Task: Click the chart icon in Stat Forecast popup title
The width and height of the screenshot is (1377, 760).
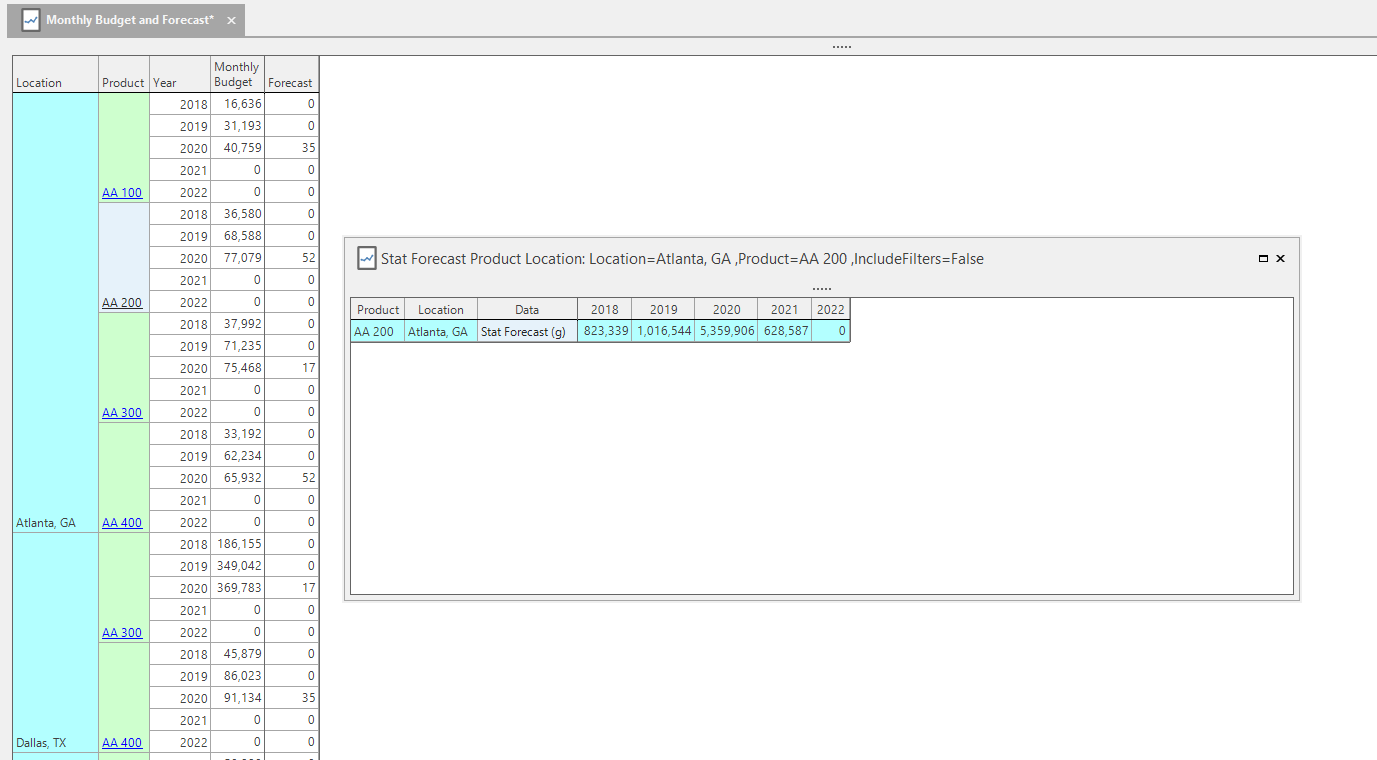Action: point(367,258)
